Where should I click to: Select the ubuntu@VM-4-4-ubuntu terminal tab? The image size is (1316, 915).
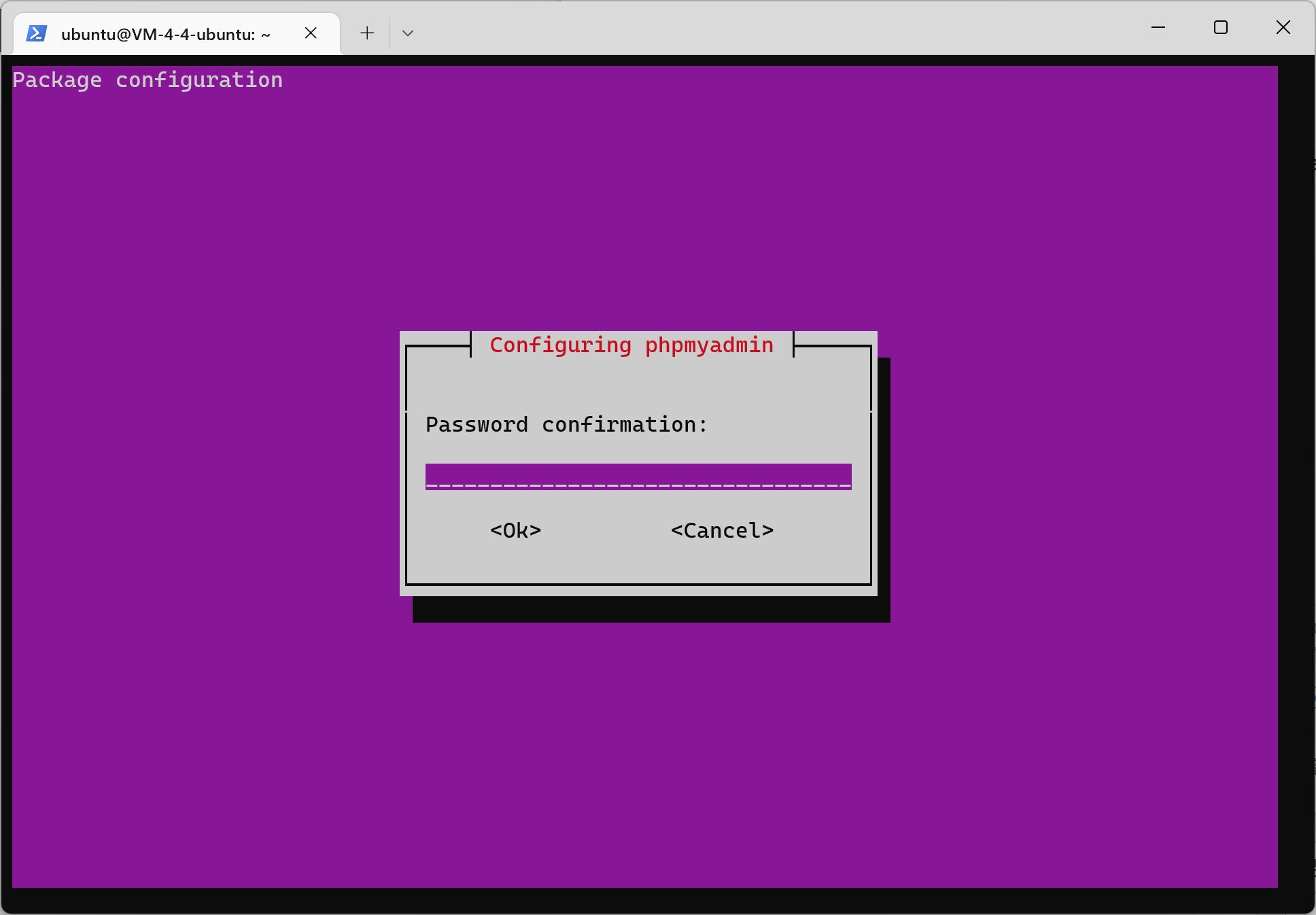[177, 33]
